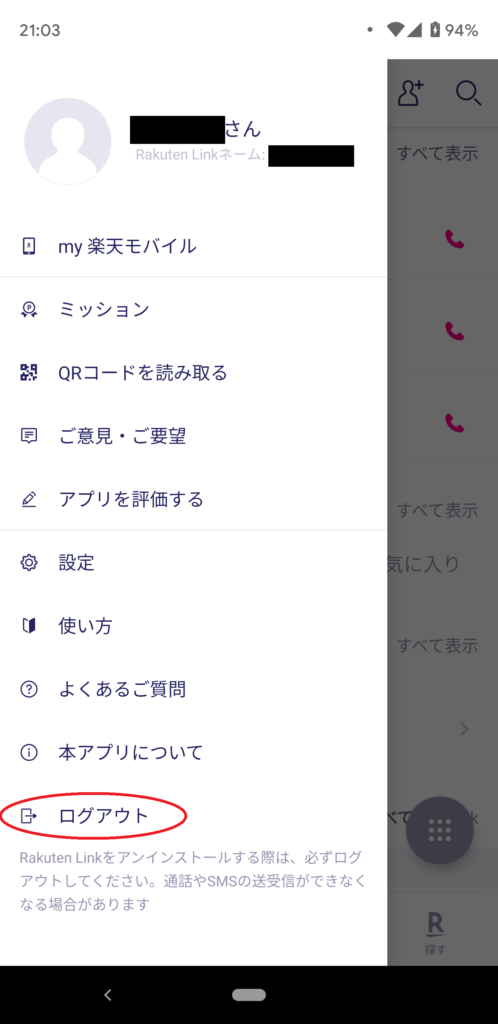Open the ミッション menu item
The image size is (498, 1024).
(x=193, y=310)
